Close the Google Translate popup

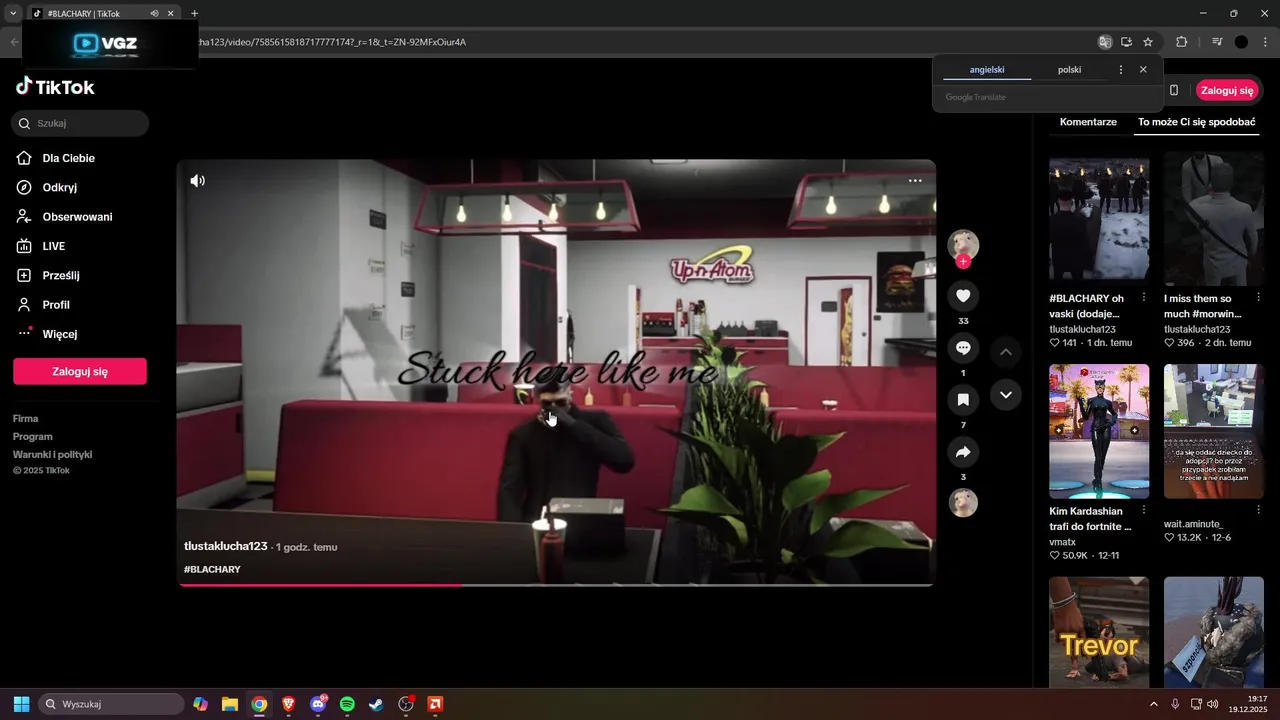click(1143, 70)
